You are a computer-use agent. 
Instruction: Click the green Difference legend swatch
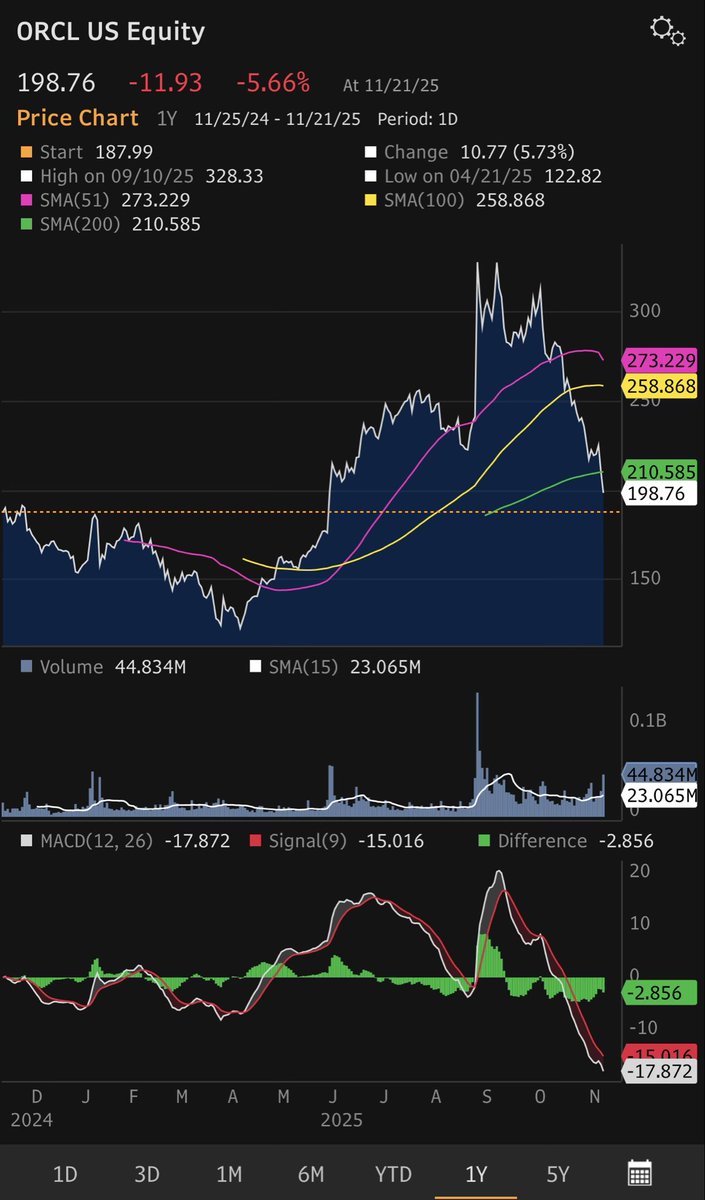click(484, 841)
